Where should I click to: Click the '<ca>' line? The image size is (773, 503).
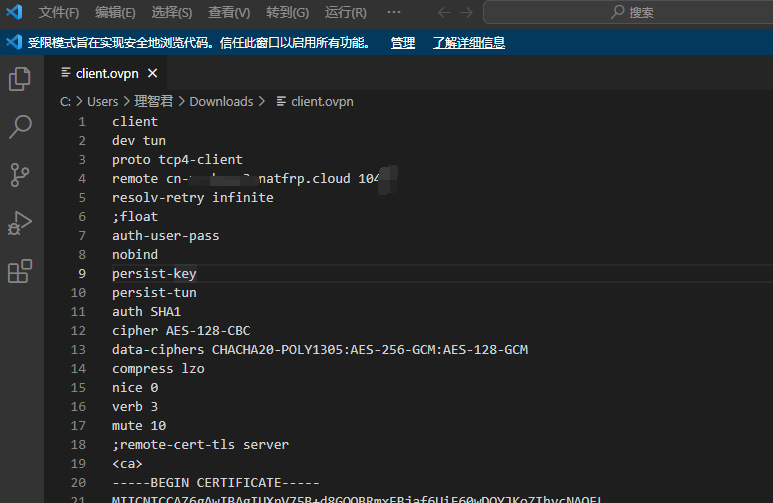(x=127, y=464)
